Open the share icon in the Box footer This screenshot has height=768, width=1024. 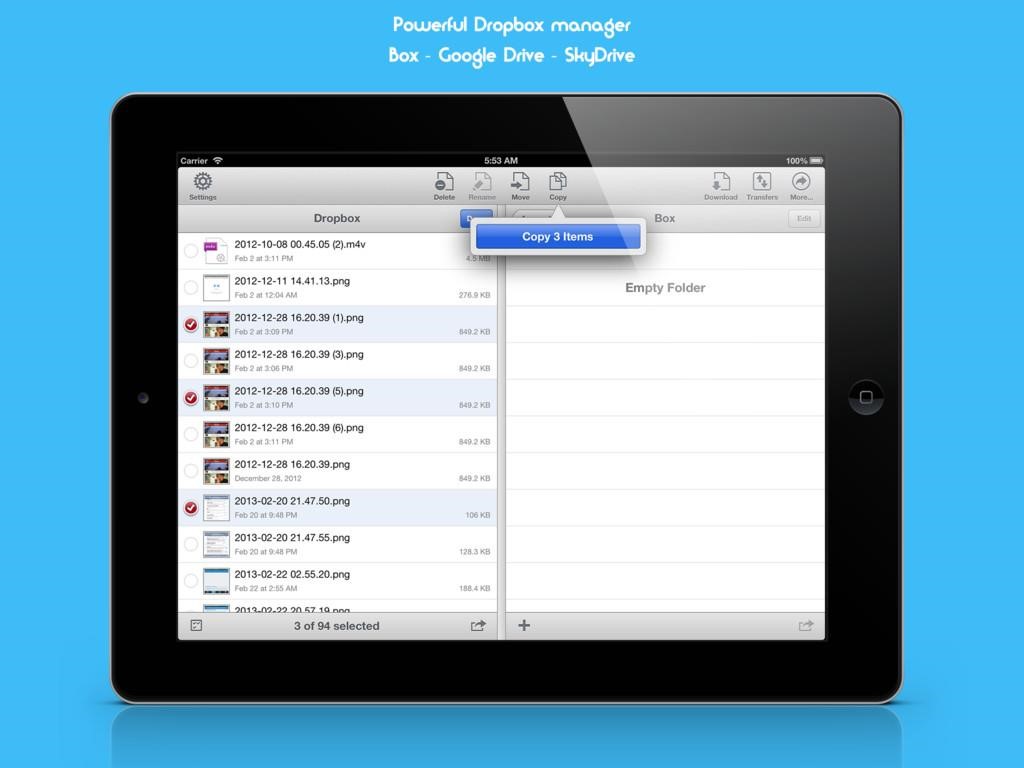click(x=806, y=625)
